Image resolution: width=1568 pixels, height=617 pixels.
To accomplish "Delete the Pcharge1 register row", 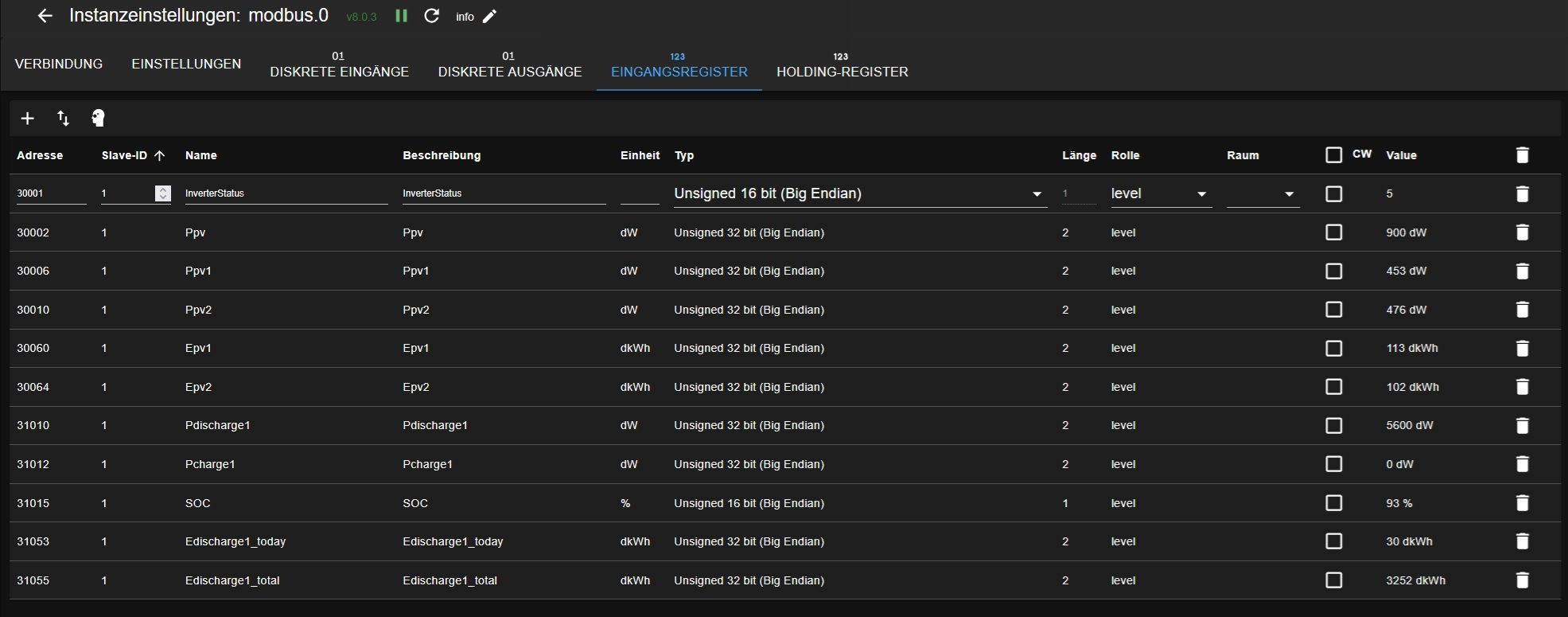I will (1522, 464).
